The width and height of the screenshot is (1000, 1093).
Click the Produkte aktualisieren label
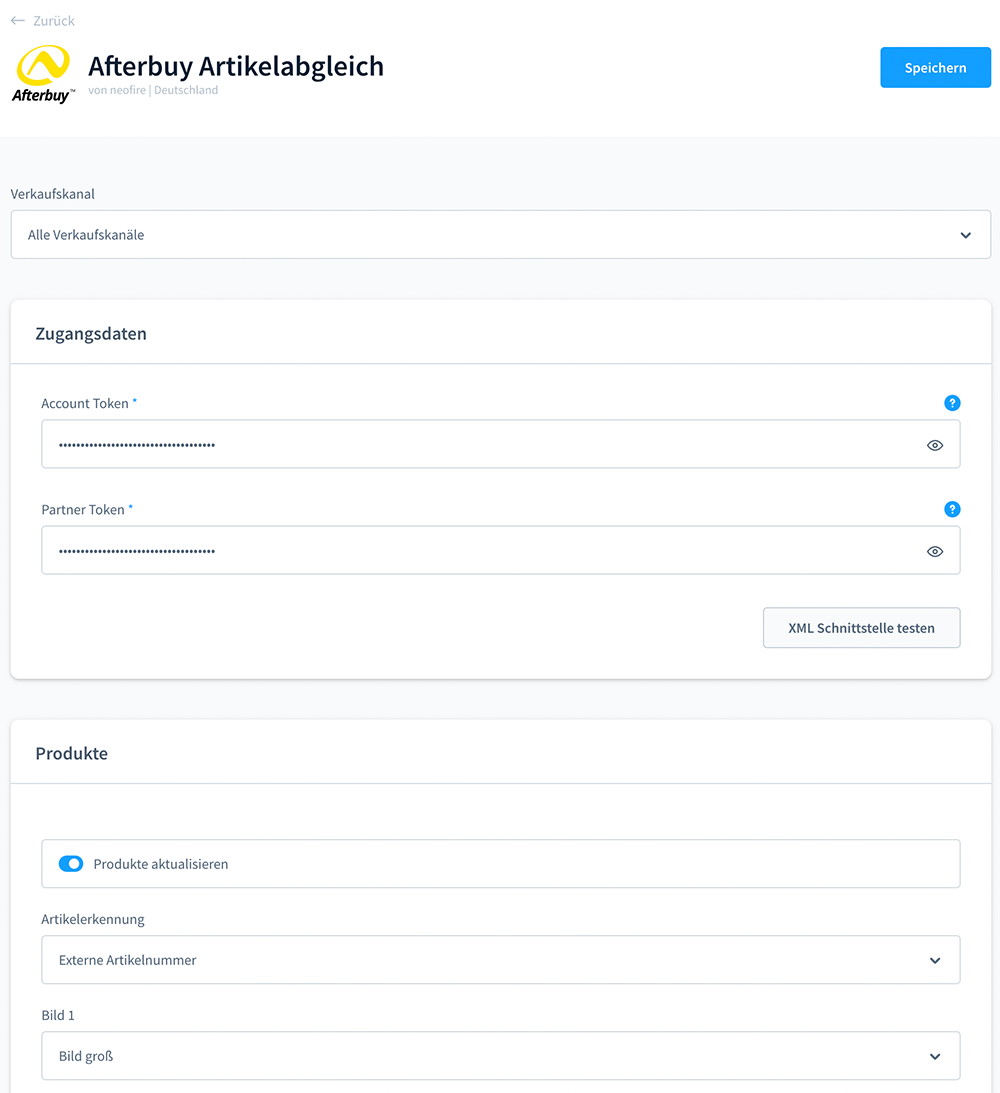click(x=161, y=864)
